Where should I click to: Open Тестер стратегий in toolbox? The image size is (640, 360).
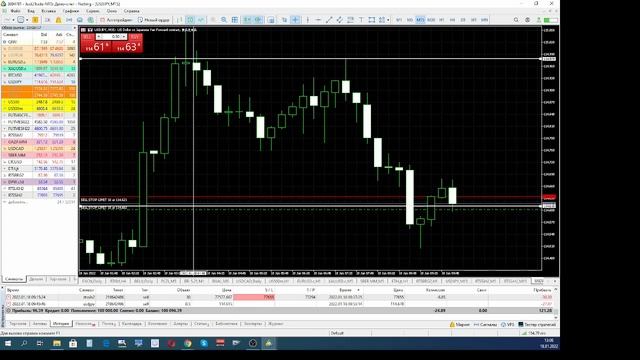pos(537,324)
